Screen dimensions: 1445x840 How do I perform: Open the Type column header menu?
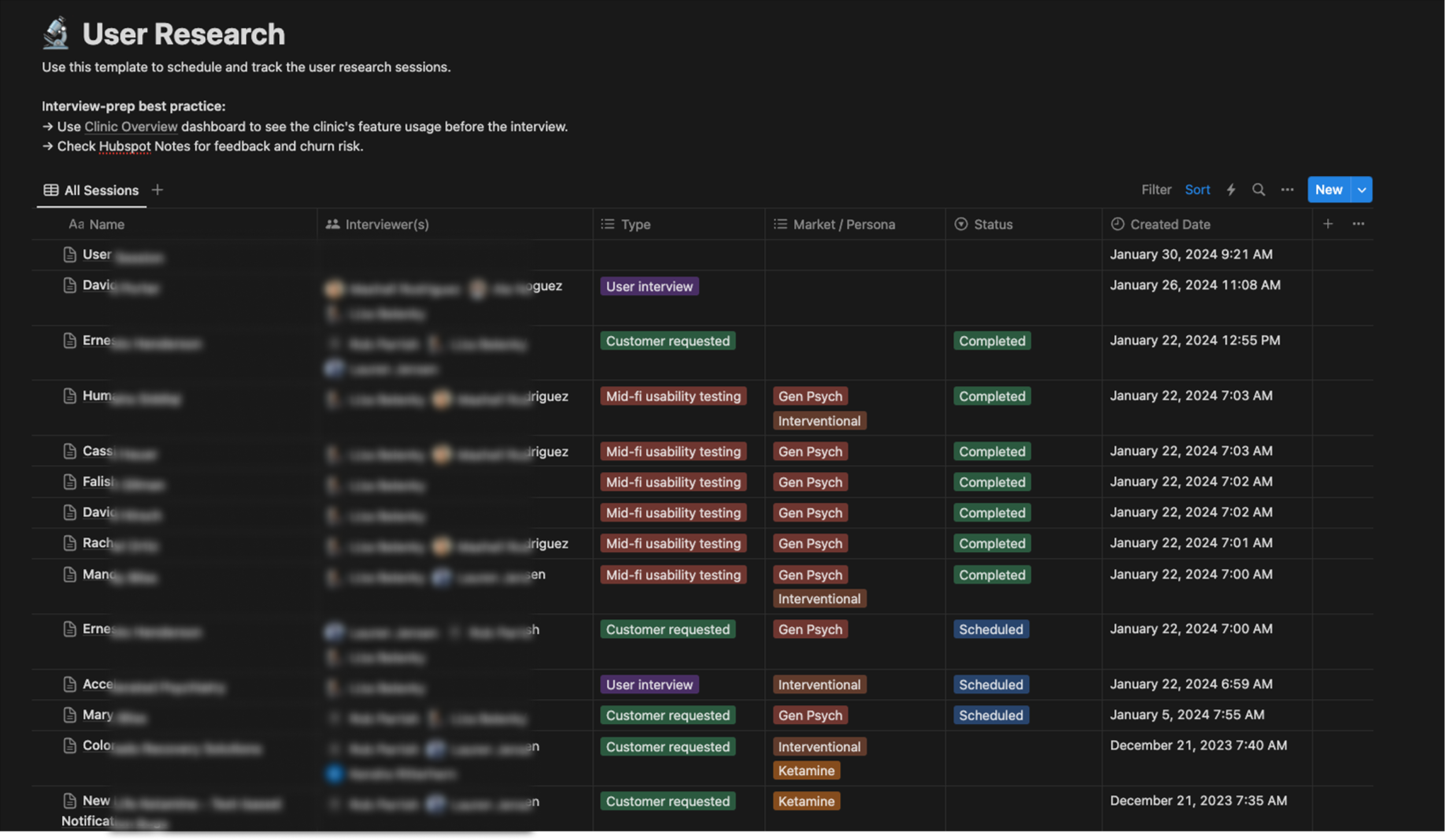tap(635, 224)
